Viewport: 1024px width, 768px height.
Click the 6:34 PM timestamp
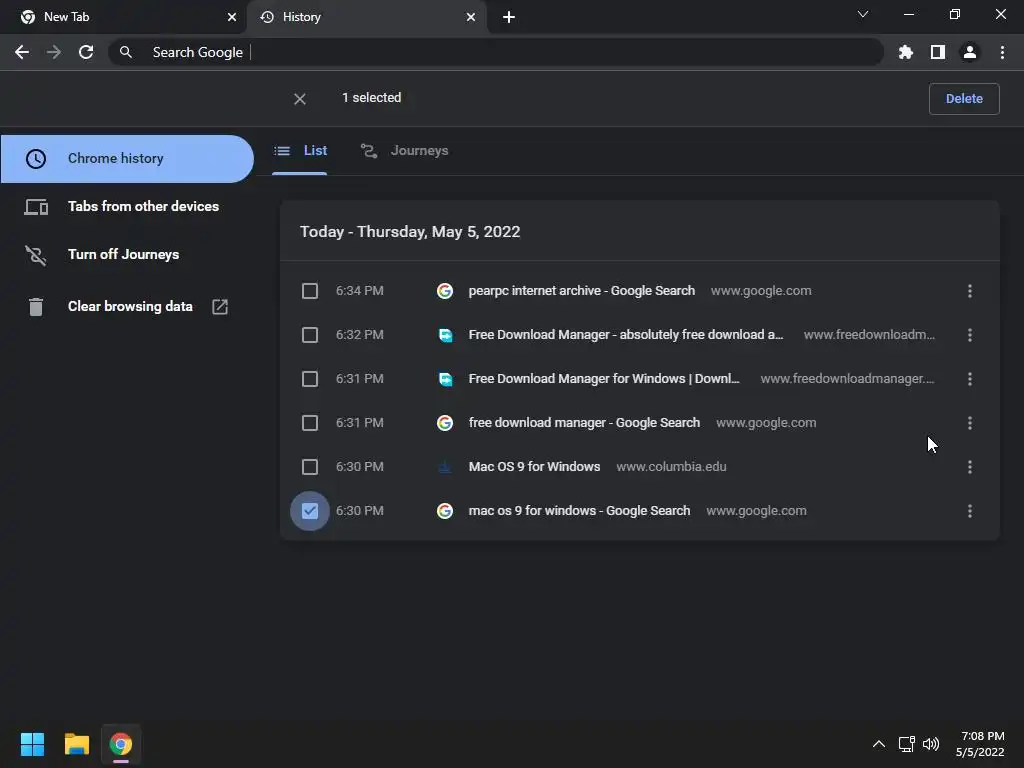[360, 291]
